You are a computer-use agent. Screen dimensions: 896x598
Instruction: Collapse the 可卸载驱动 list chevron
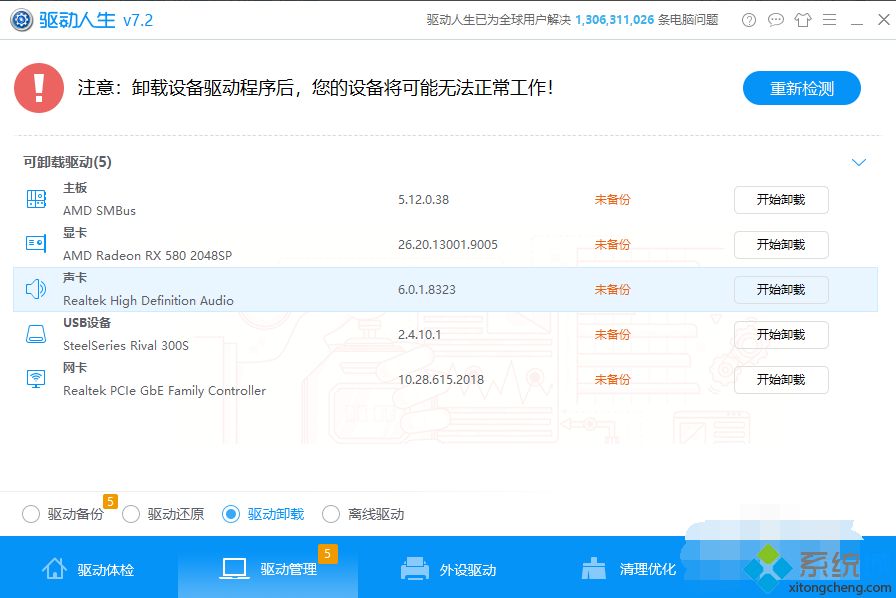point(858,162)
